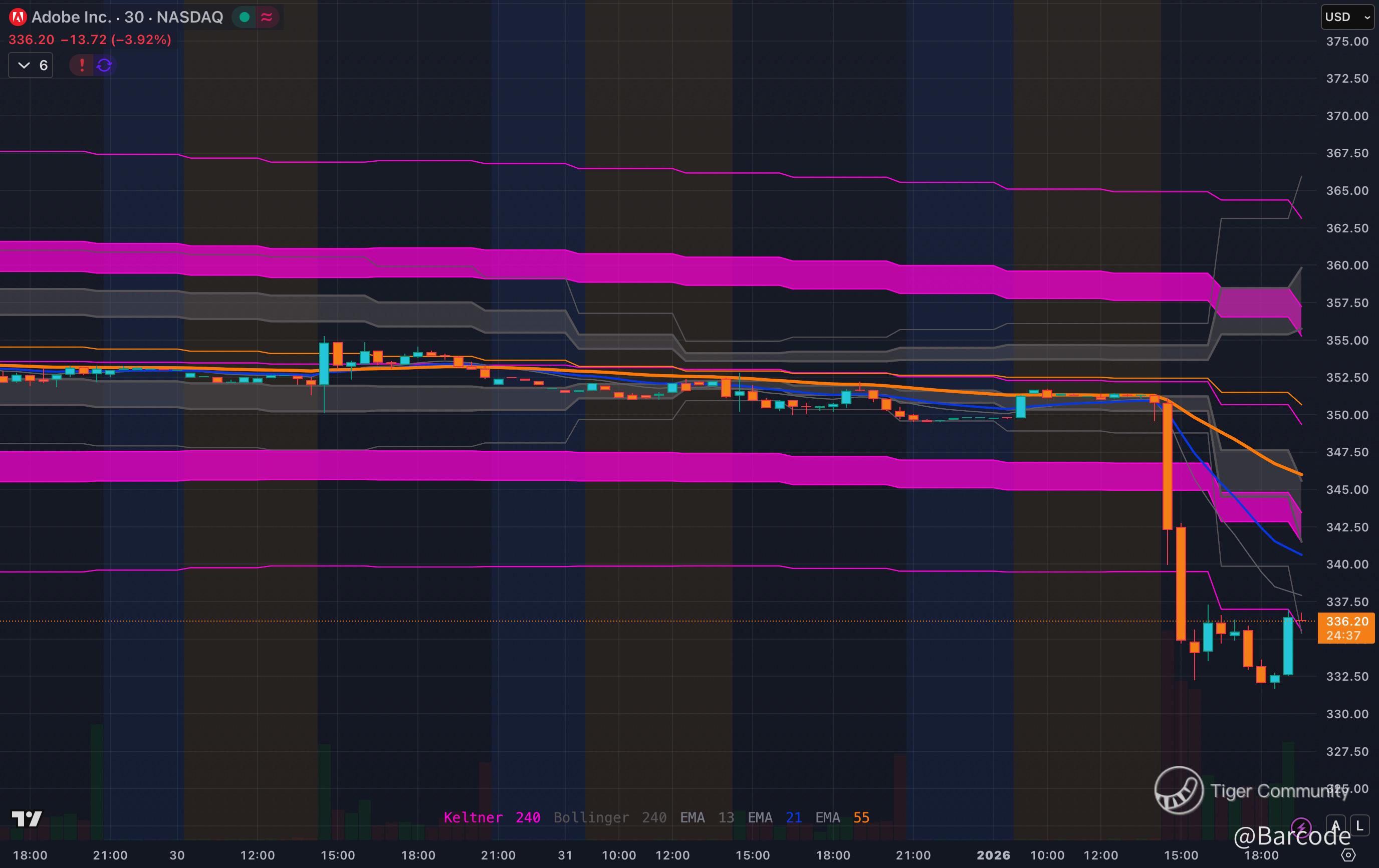
Task: Click the green market open status dot
Action: click(x=245, y=17)
